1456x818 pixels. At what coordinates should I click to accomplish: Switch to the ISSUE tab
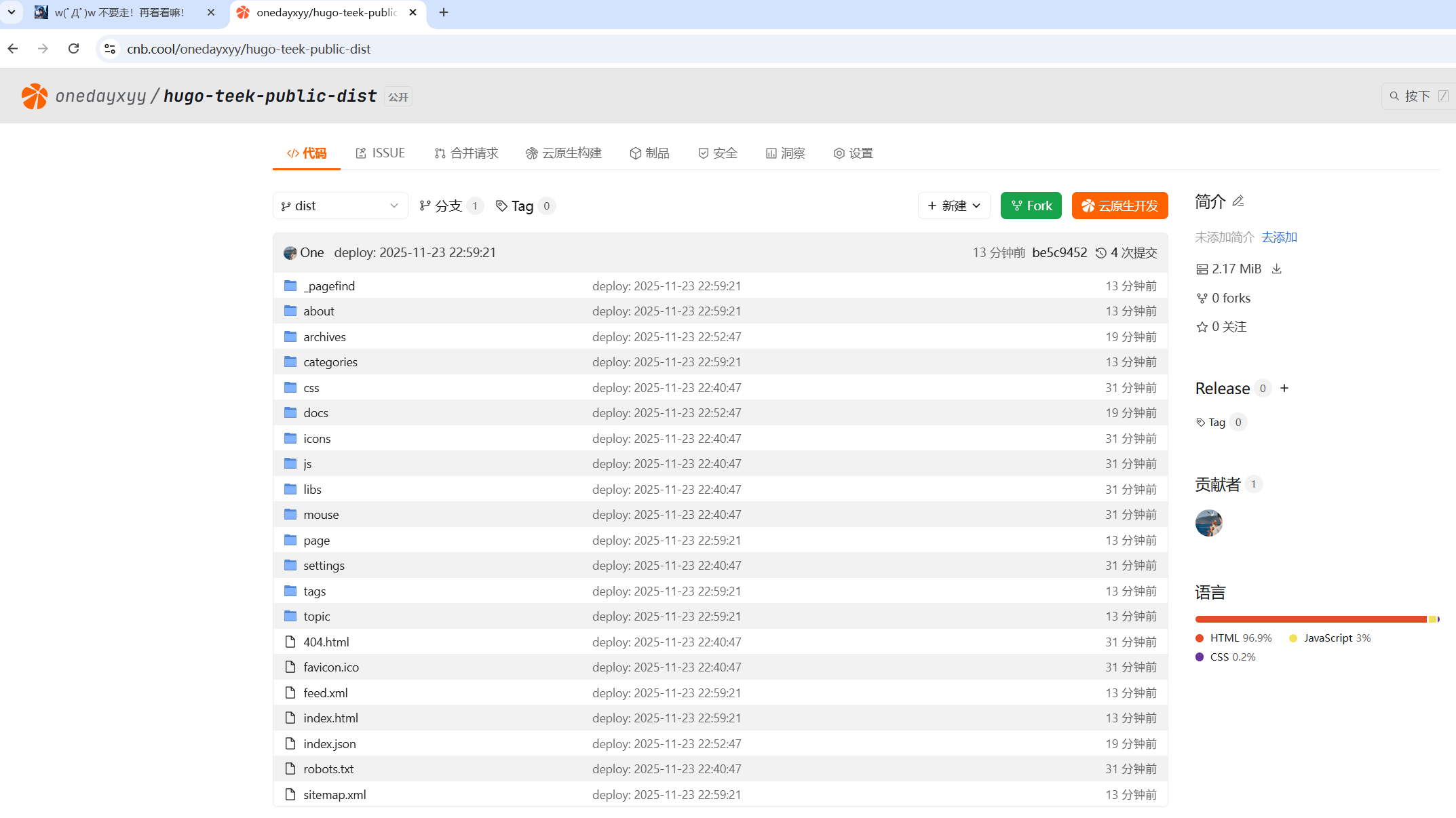coord(380,153)
